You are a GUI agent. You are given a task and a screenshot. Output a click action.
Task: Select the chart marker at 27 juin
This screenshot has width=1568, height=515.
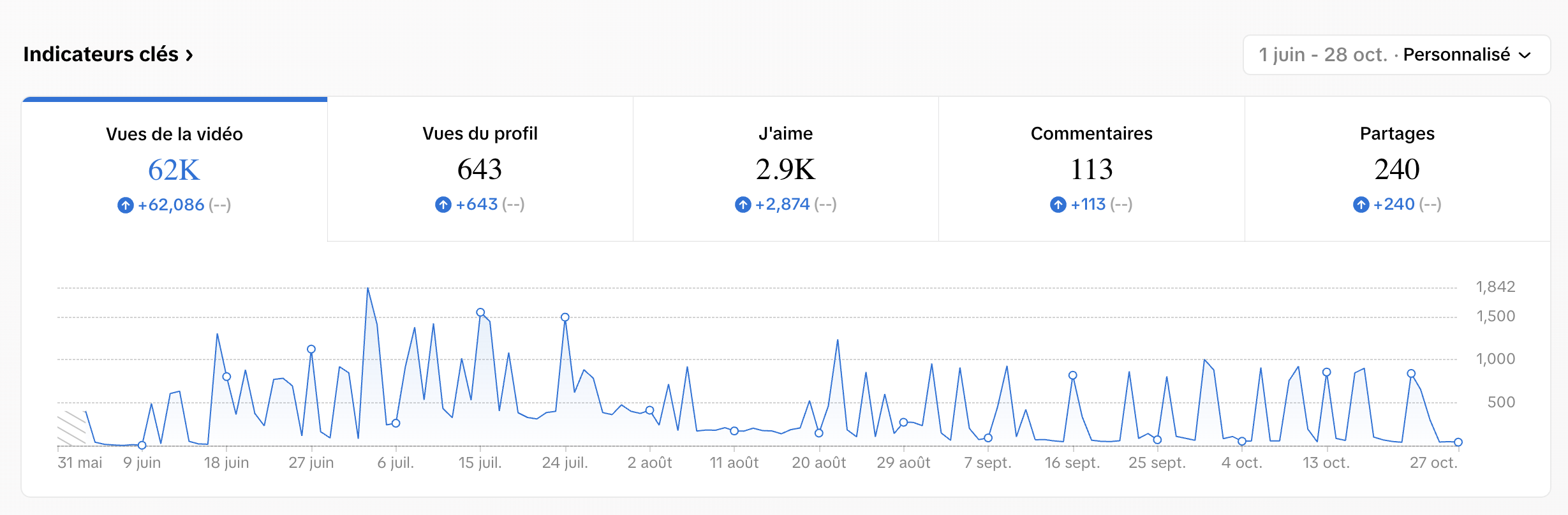tap(311, 349)
